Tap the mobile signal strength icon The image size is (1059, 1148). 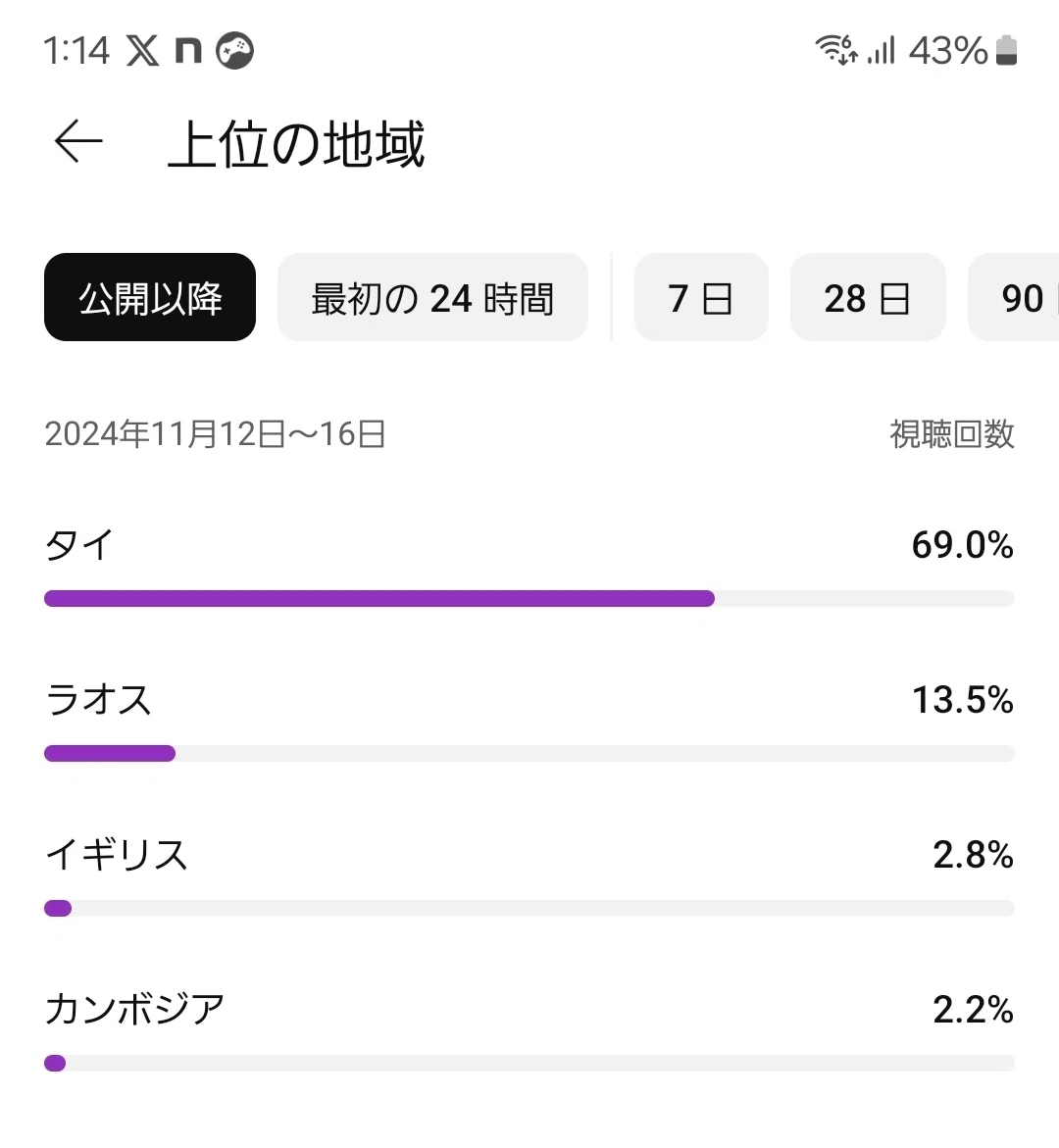(882, 51)
